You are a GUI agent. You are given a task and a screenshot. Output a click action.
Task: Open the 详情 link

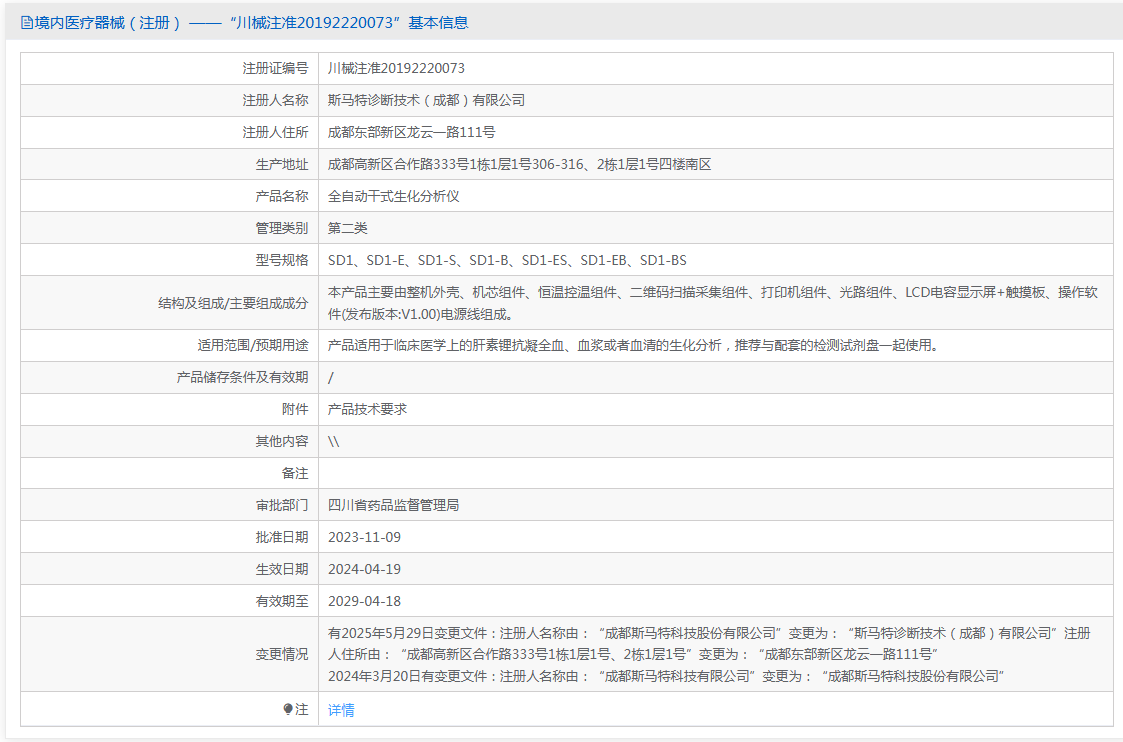pyautogui.click(x=341, y=710)
